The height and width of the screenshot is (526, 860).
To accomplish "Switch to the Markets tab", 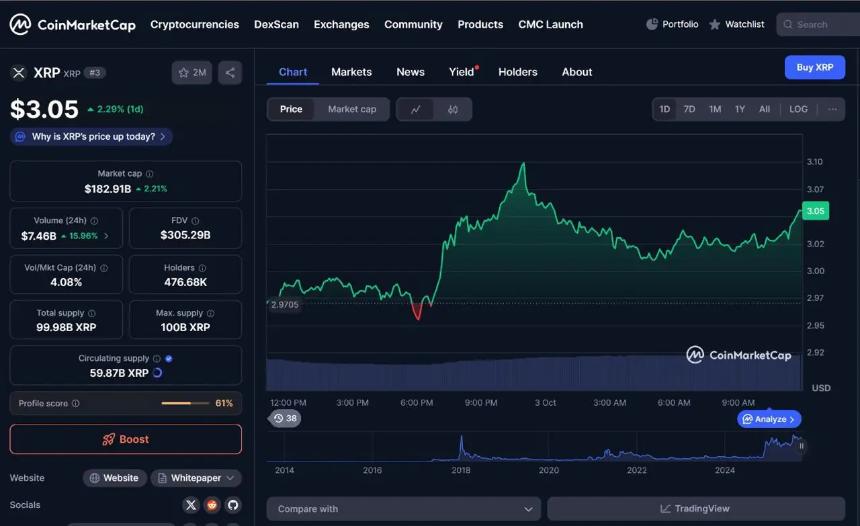I will [x=351, y=72].
